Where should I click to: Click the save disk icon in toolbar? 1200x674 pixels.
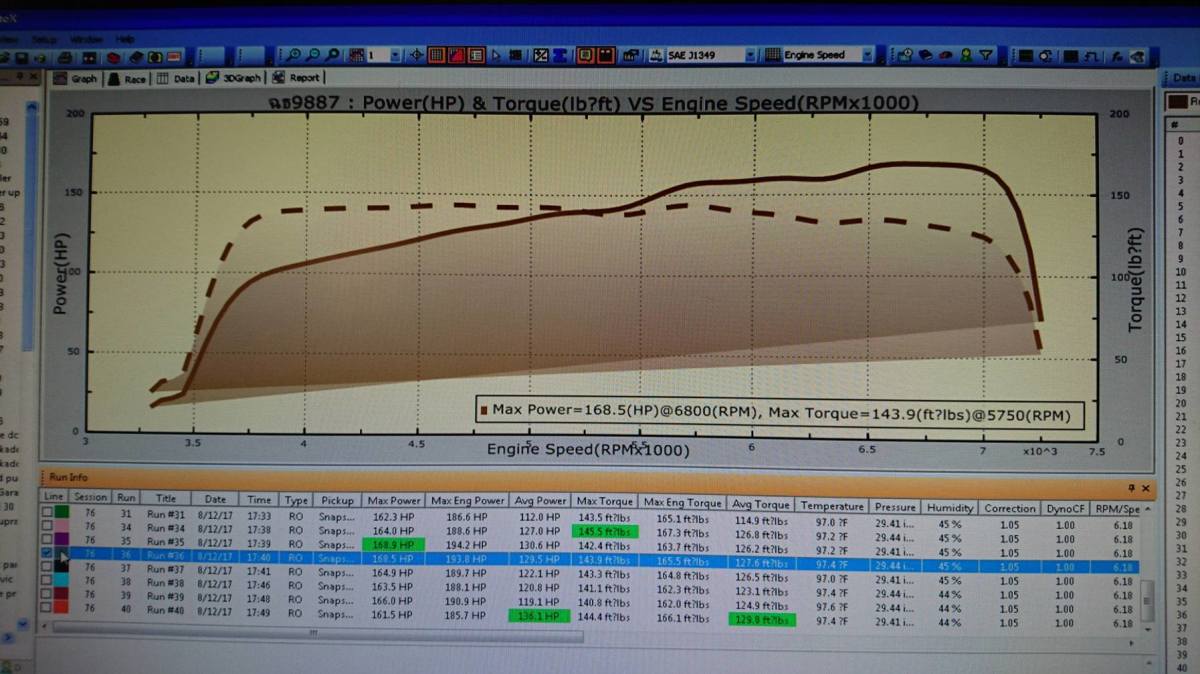pyautogui.click(x=21, y=58)
